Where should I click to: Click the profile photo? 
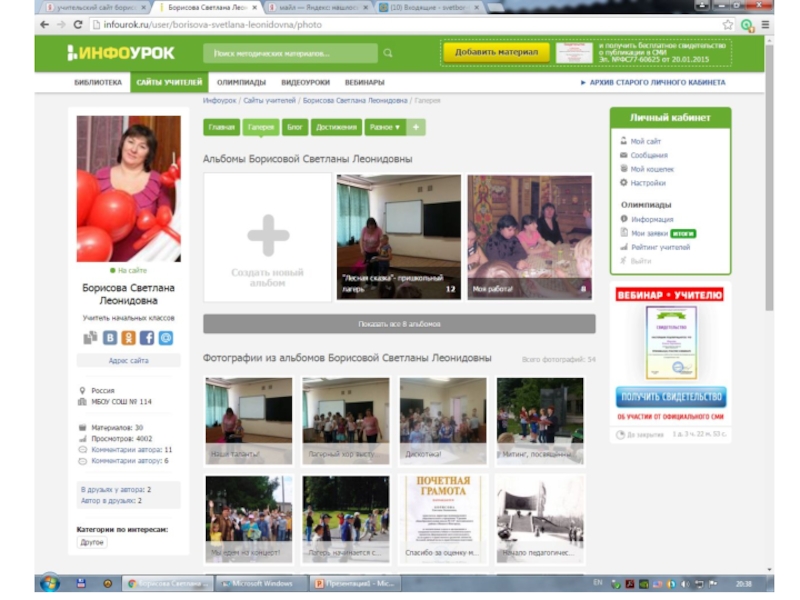point(129,189)
